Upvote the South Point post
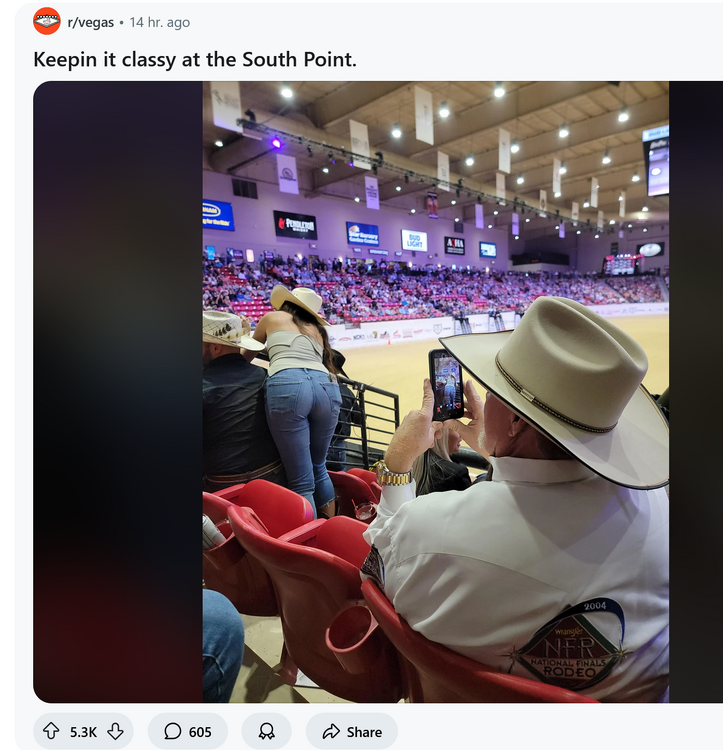The height and width of the screenshot is (750, 723). [51, 731]
